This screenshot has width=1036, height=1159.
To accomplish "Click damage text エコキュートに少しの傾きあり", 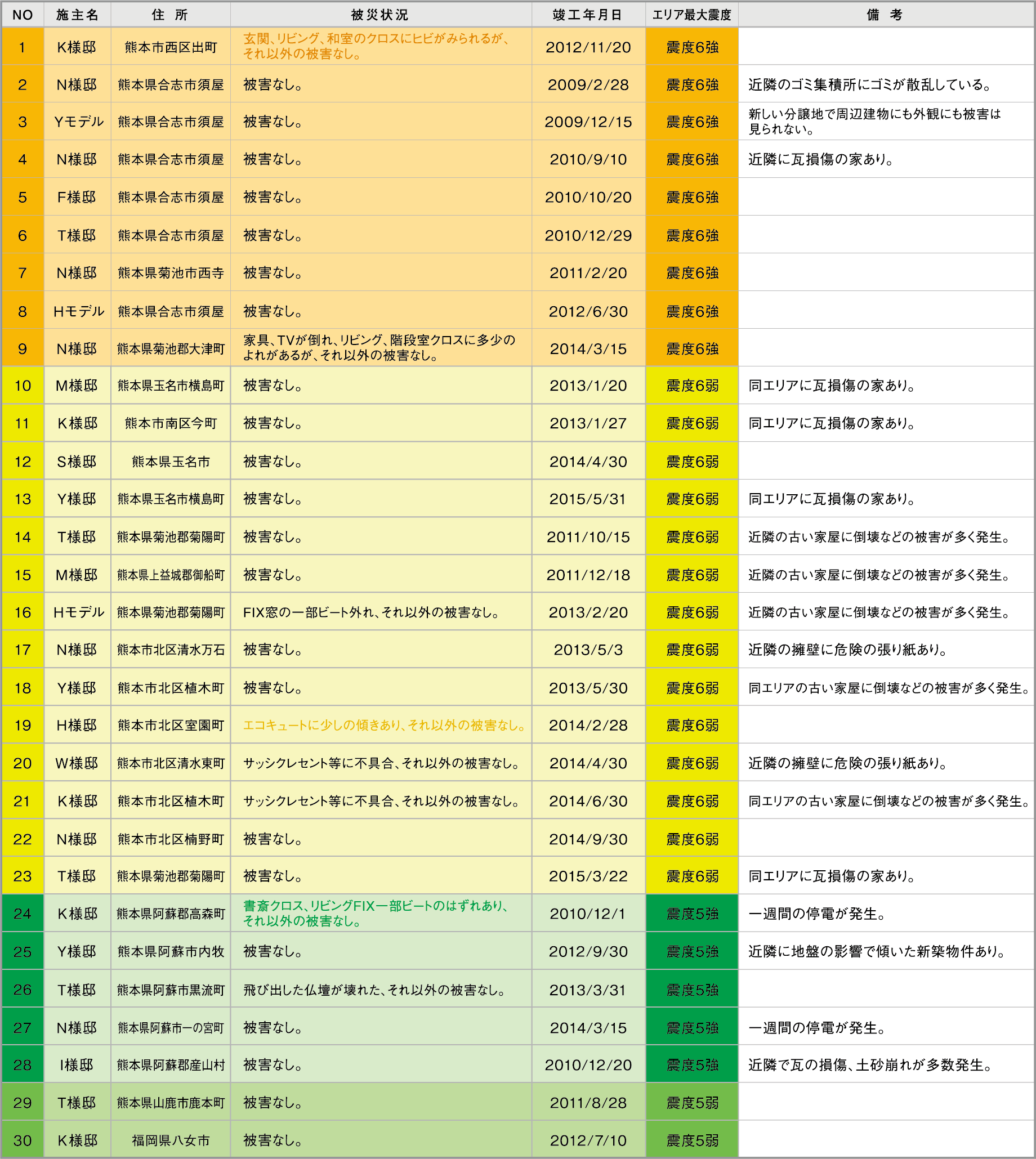I will (384, 726).
